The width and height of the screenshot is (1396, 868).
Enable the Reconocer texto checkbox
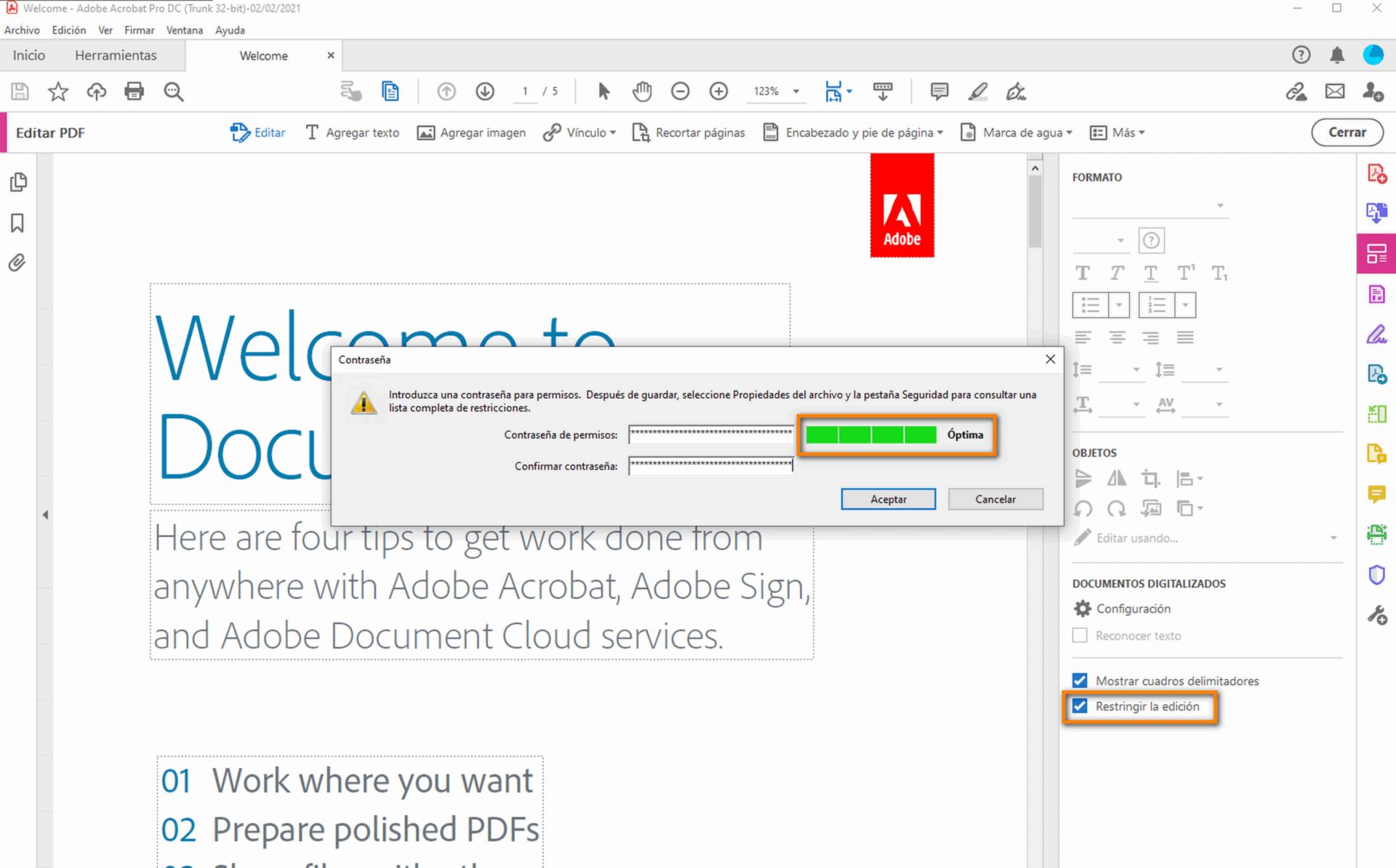pos(1080,635)
